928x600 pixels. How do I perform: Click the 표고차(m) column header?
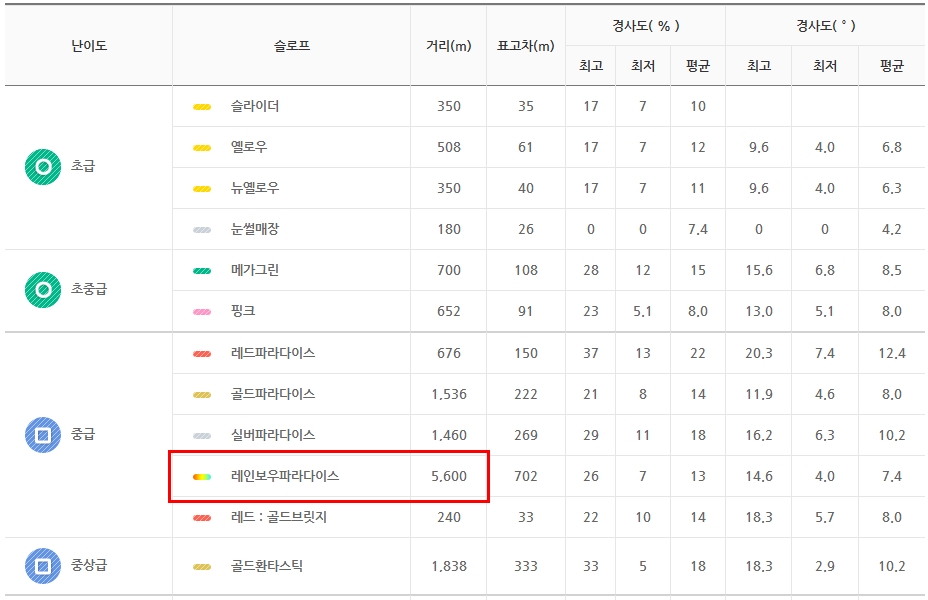point(525,46)
